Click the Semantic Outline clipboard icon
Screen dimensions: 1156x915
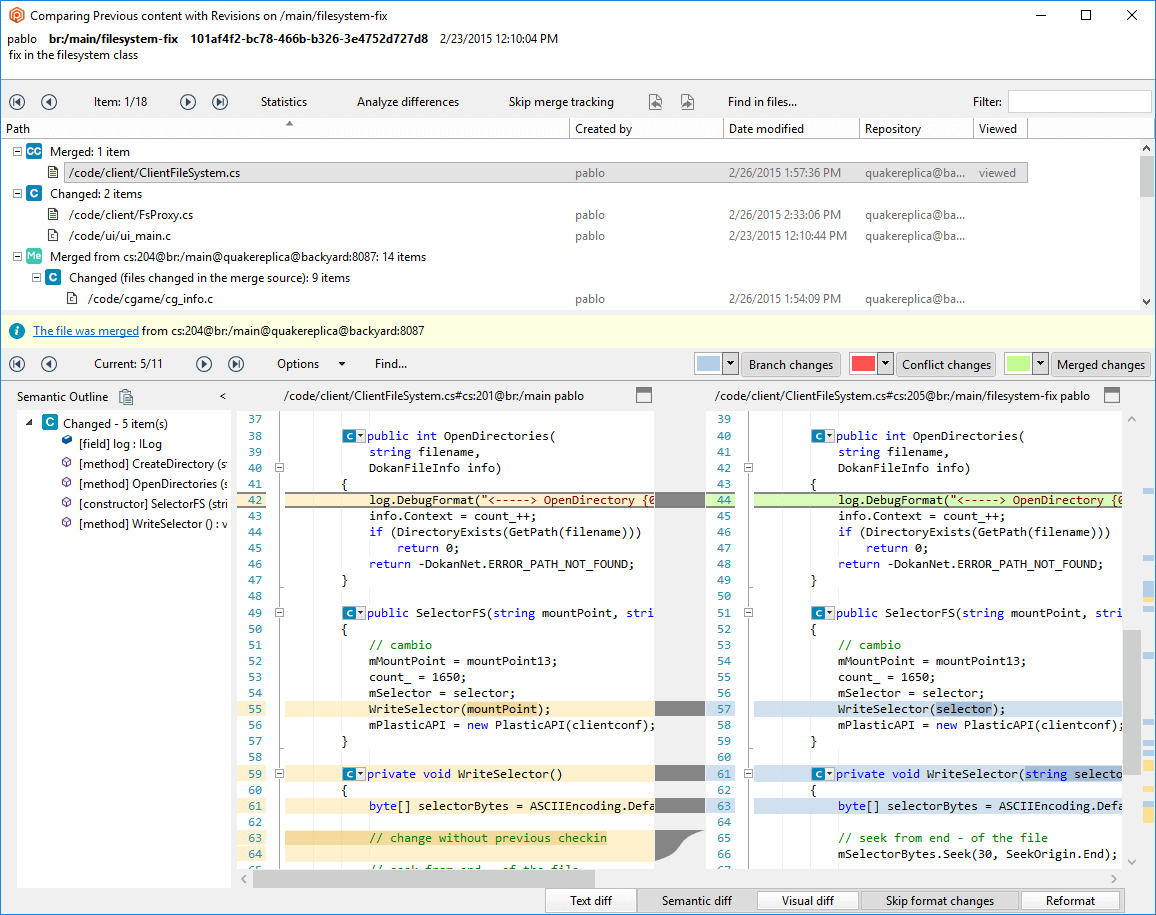tap(126, 397)
